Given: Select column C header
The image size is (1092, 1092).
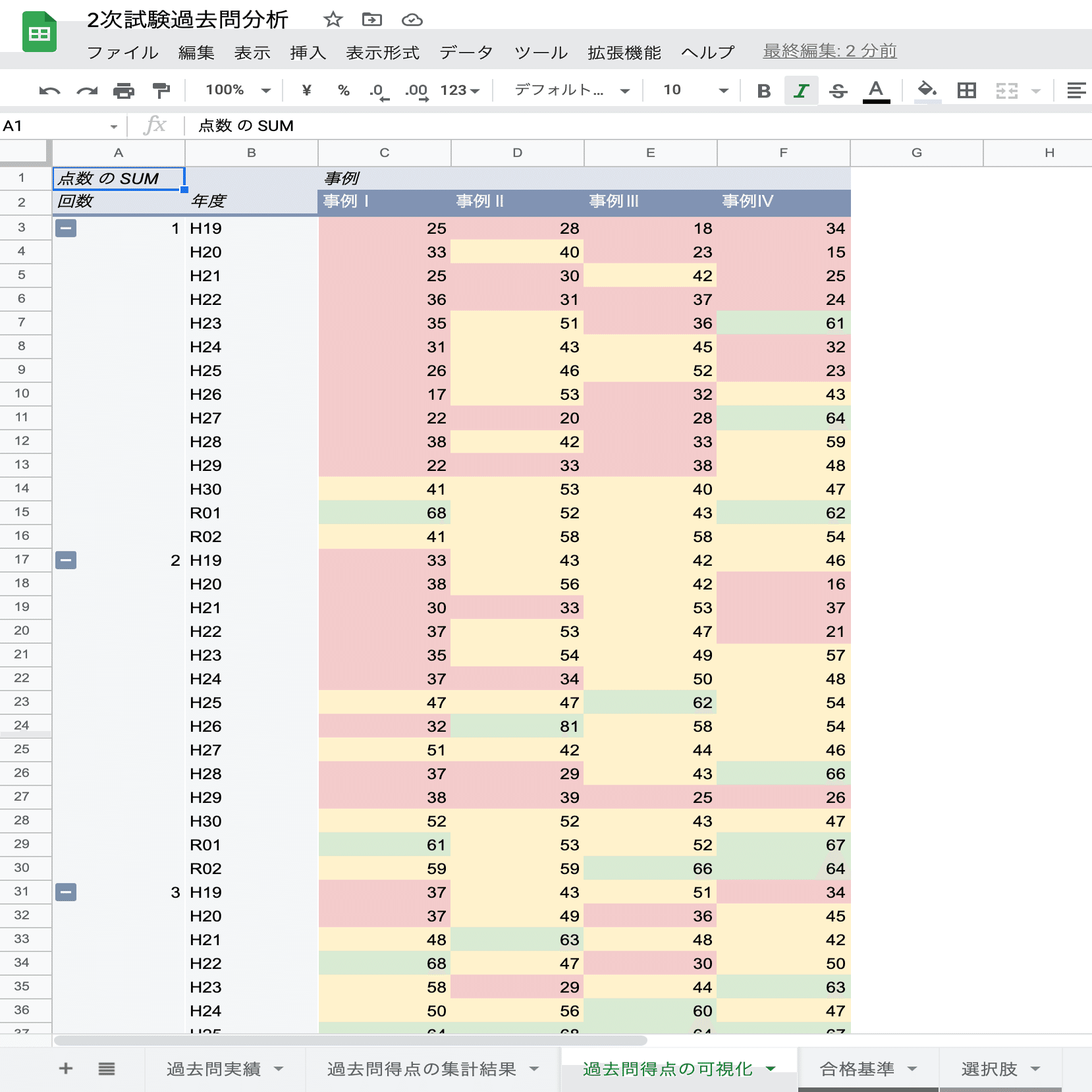Looking at the screenshot, I should click(385, 153).
